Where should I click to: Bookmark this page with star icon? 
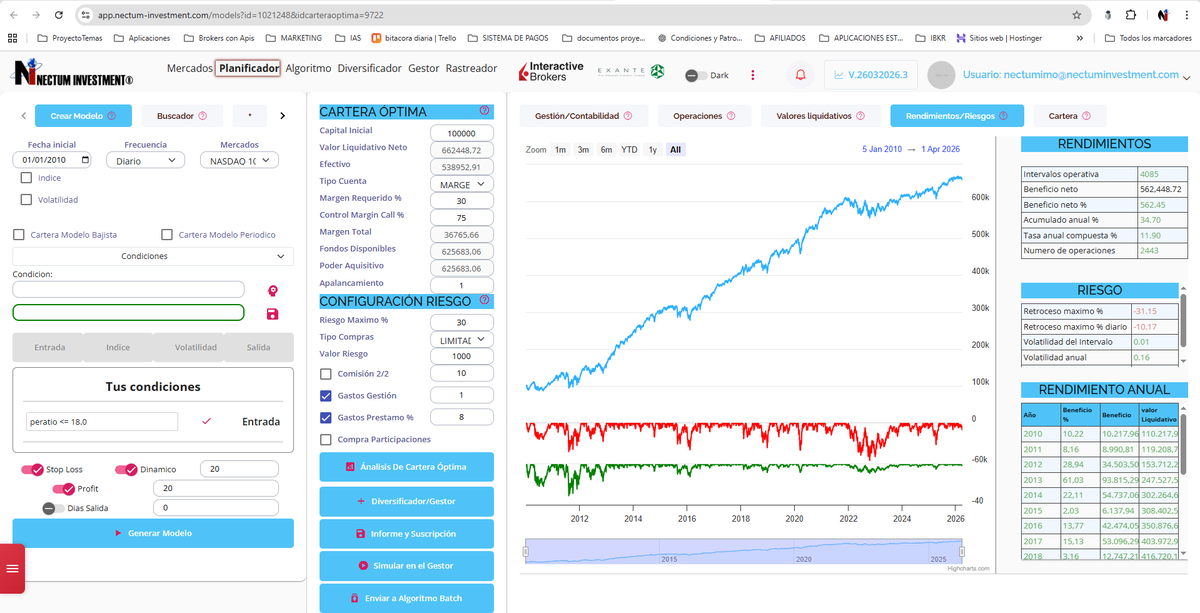(1076, 16)
